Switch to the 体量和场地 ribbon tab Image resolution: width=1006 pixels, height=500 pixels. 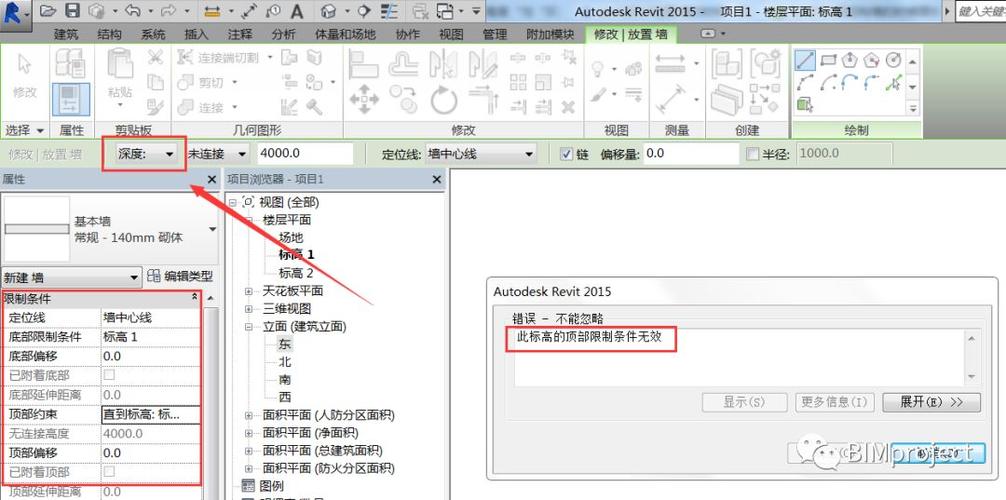(x=345, y=35)
